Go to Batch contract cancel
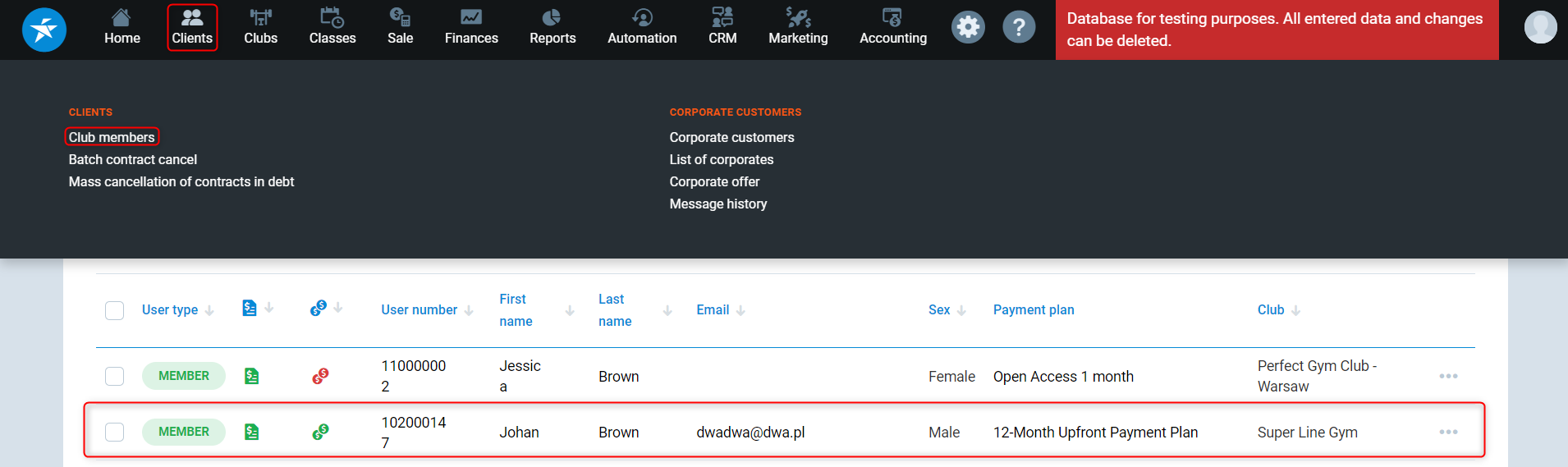 coord(133,159)
